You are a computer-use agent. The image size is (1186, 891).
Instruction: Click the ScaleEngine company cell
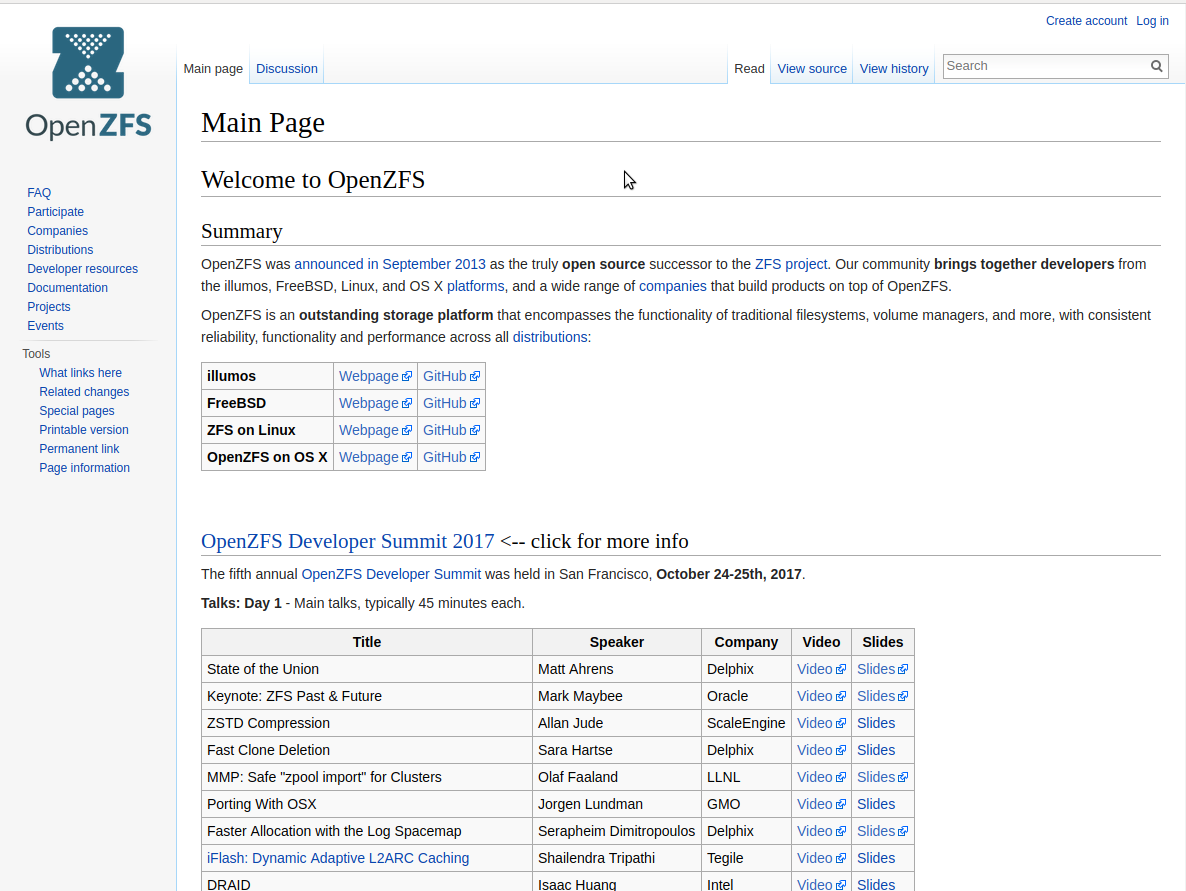(746, 723)
